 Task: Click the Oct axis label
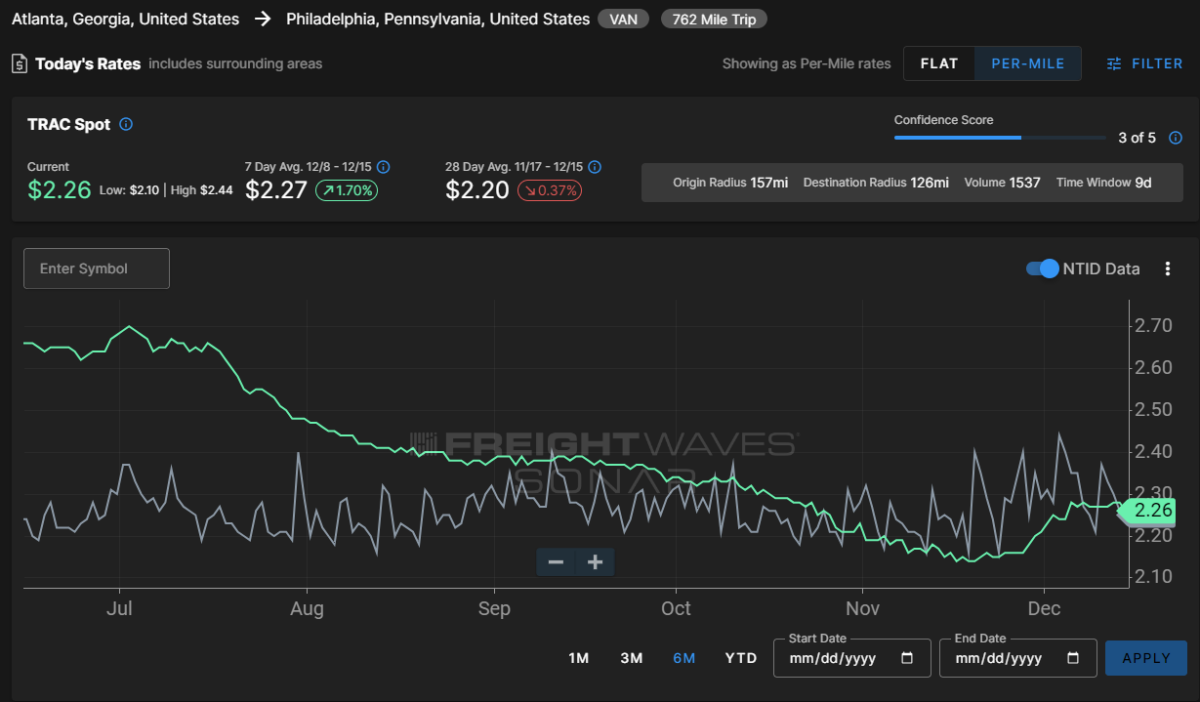tap(676, 609)
